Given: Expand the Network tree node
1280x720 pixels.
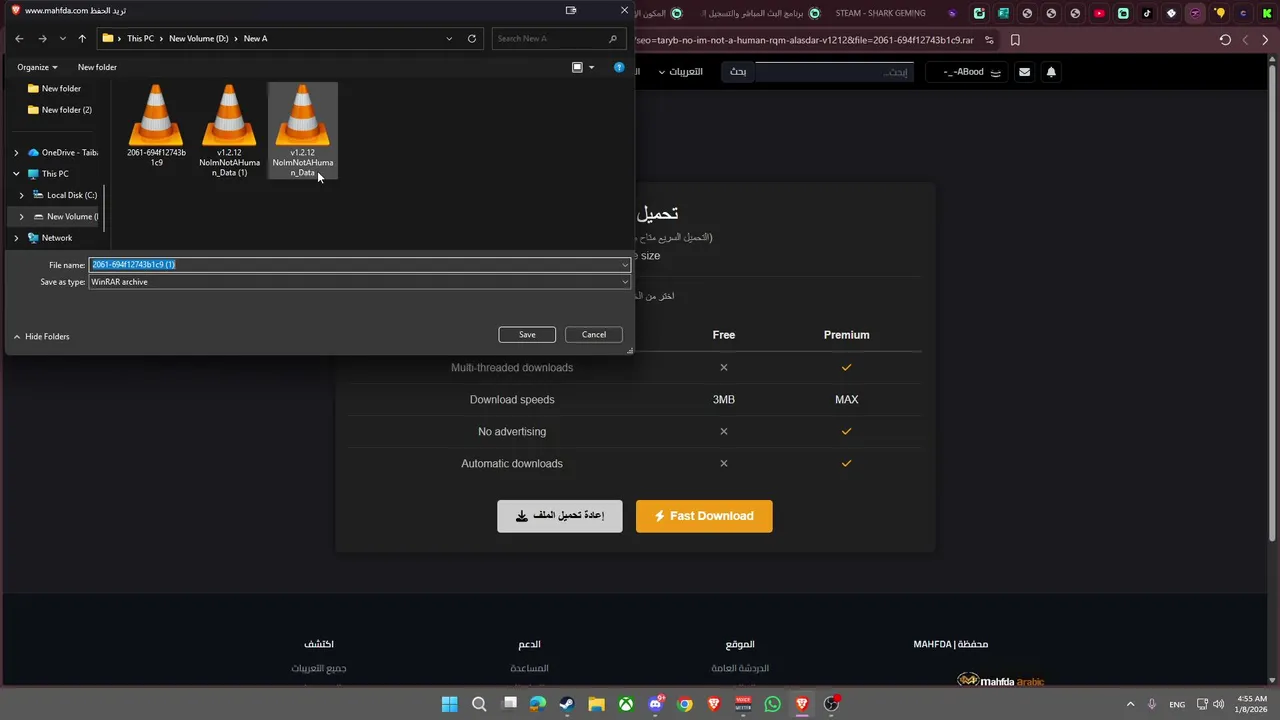Looking at the screenshot, I should tap(16, 238).
